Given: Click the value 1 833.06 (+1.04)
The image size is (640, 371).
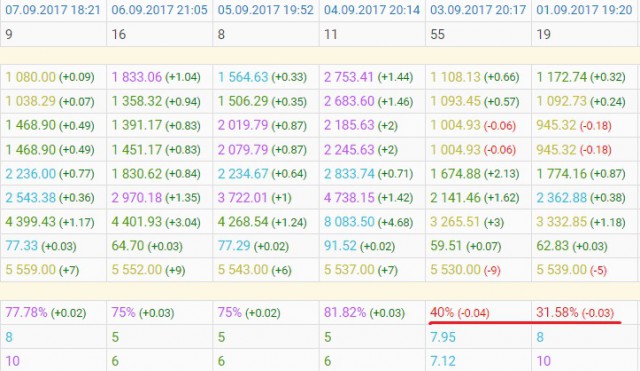Looking at the screenshot, I should coord(156,77).
